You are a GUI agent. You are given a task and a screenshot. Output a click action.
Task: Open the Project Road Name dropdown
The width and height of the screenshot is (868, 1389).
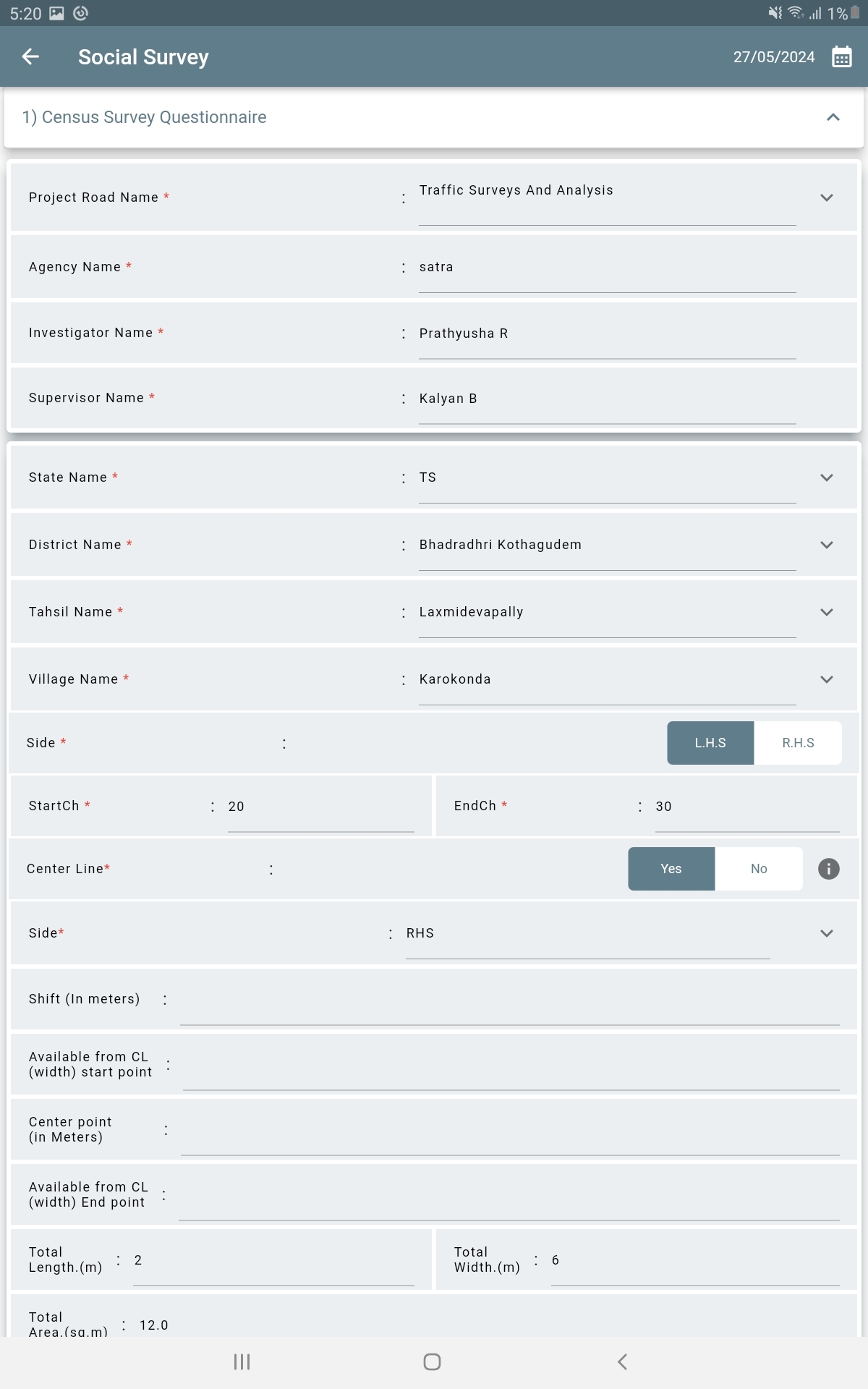pos(827,197)
